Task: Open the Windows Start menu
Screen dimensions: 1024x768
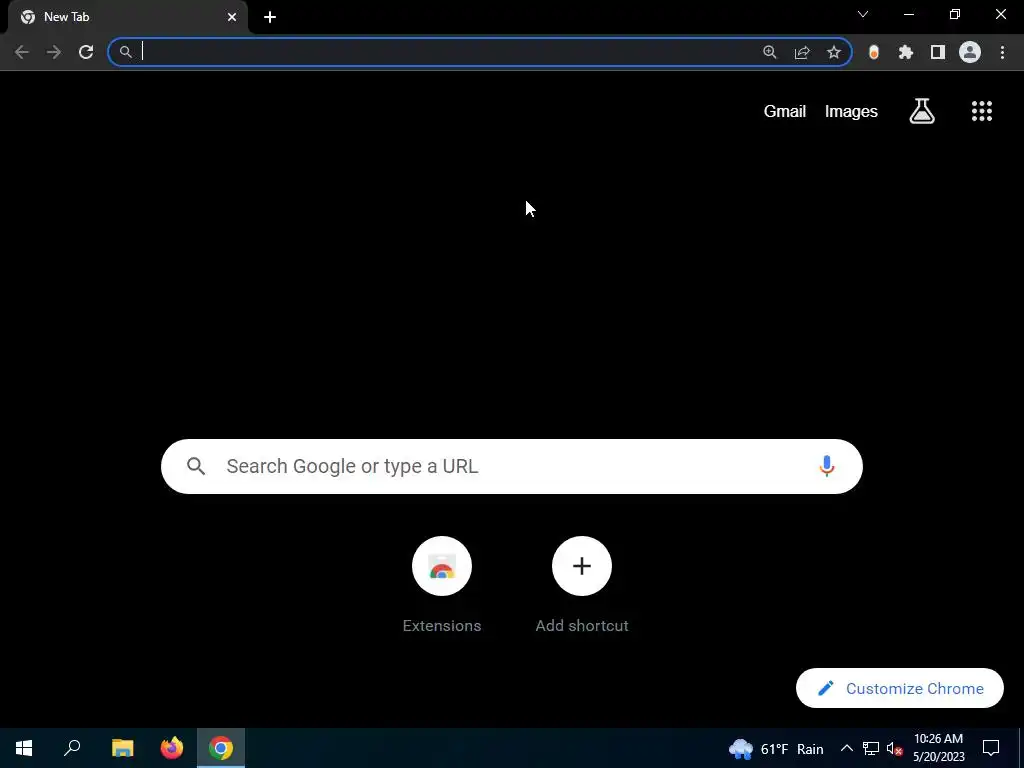Action: pyautogui.click(x=24, y=748)
